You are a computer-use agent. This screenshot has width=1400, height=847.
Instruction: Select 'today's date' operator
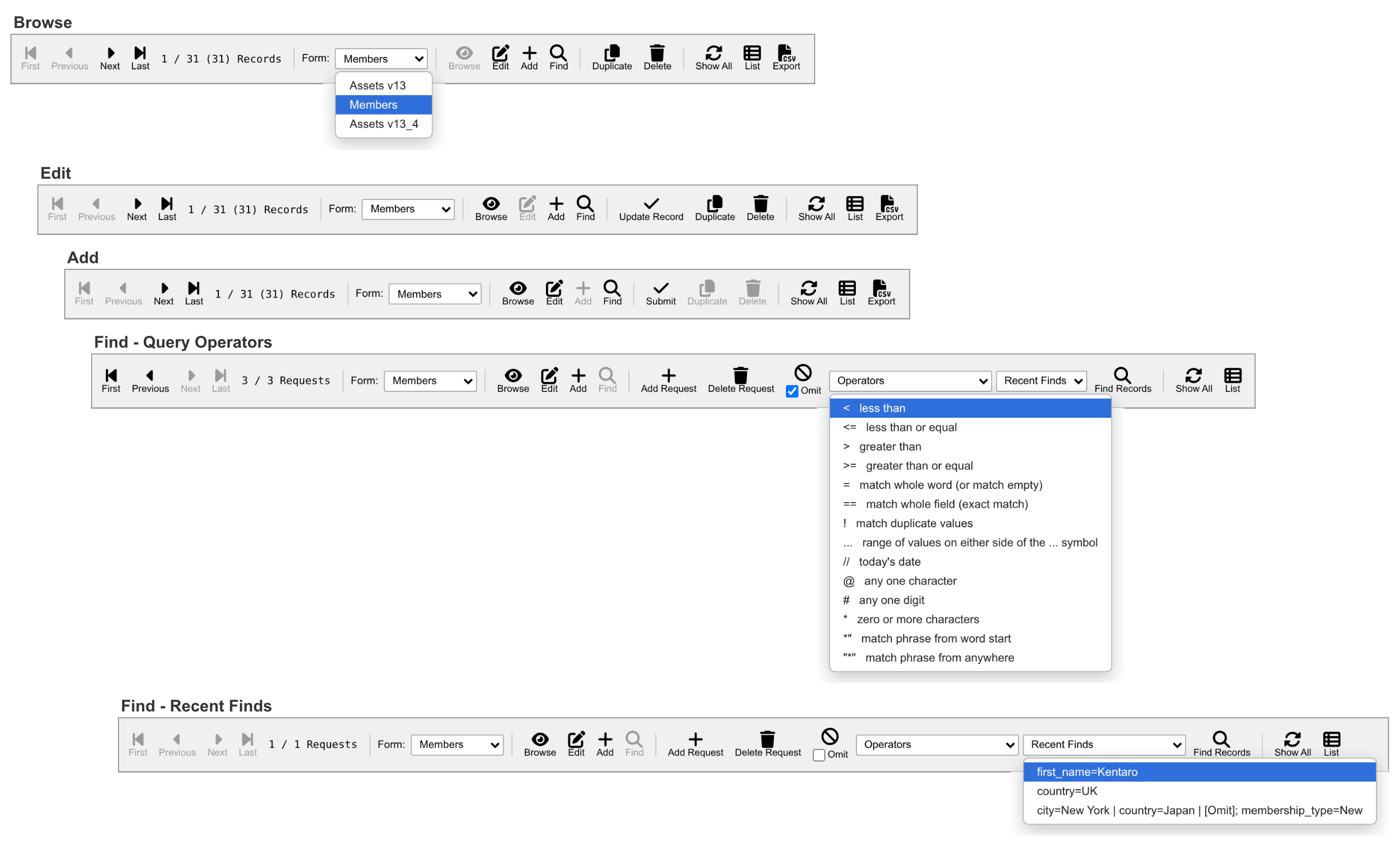[x=970, y=562]
